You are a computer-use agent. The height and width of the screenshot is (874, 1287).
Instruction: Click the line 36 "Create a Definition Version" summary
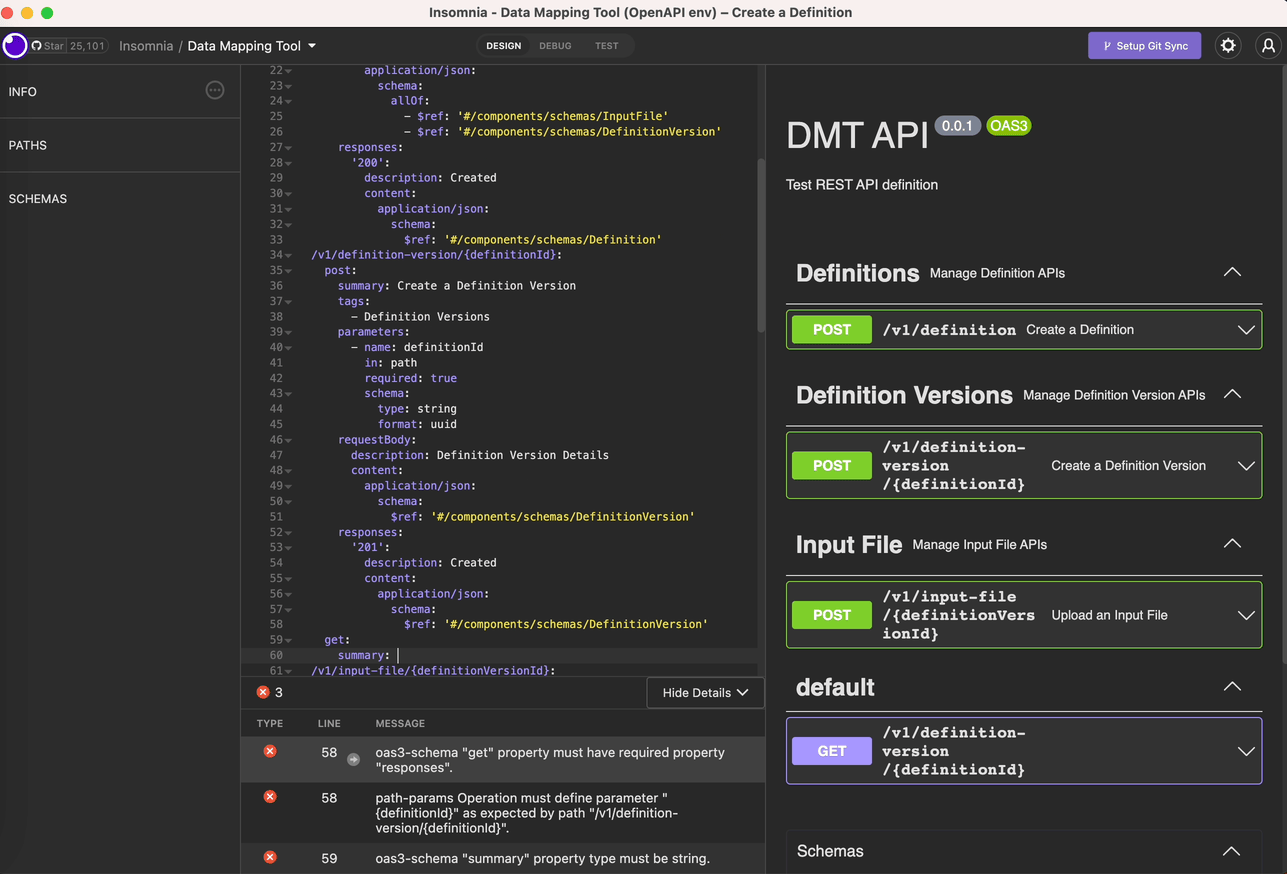[x=486, y=286]
